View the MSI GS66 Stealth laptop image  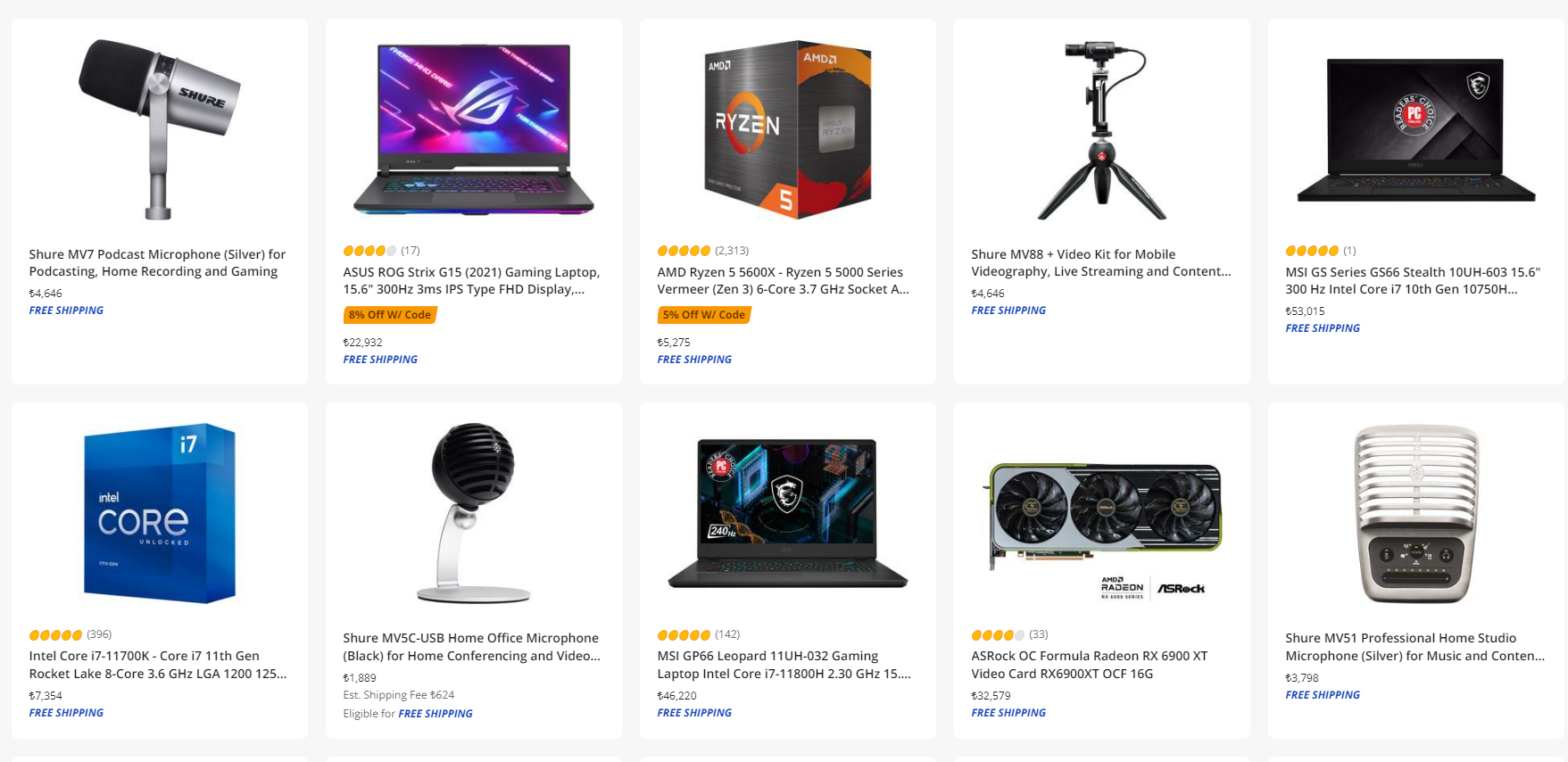1416,130
